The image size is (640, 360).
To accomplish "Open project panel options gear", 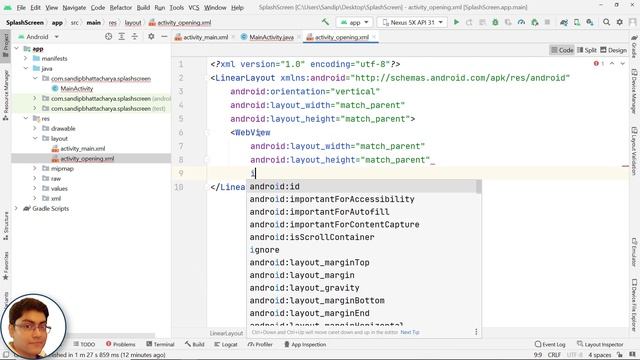I will click(x=151, y=37).
